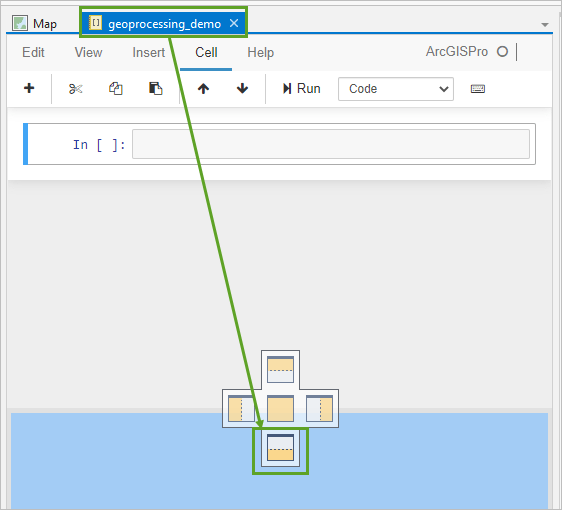
Task: Move selected cell up arrow
Action: (x=204, y=89)
